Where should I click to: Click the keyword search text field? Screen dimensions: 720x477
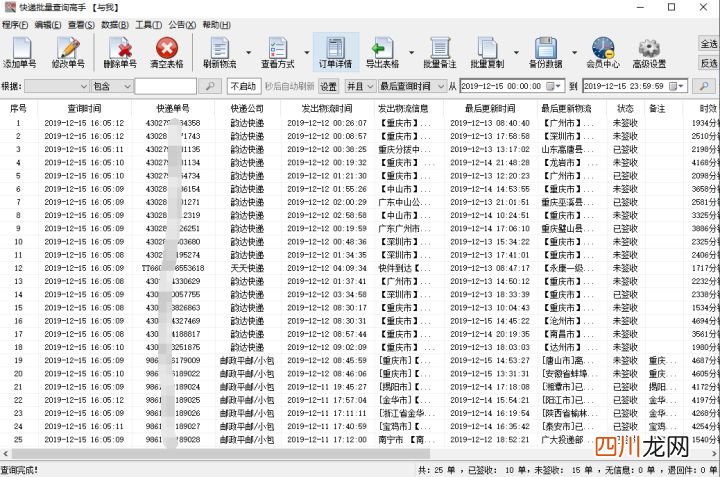(x=166, y=86)
